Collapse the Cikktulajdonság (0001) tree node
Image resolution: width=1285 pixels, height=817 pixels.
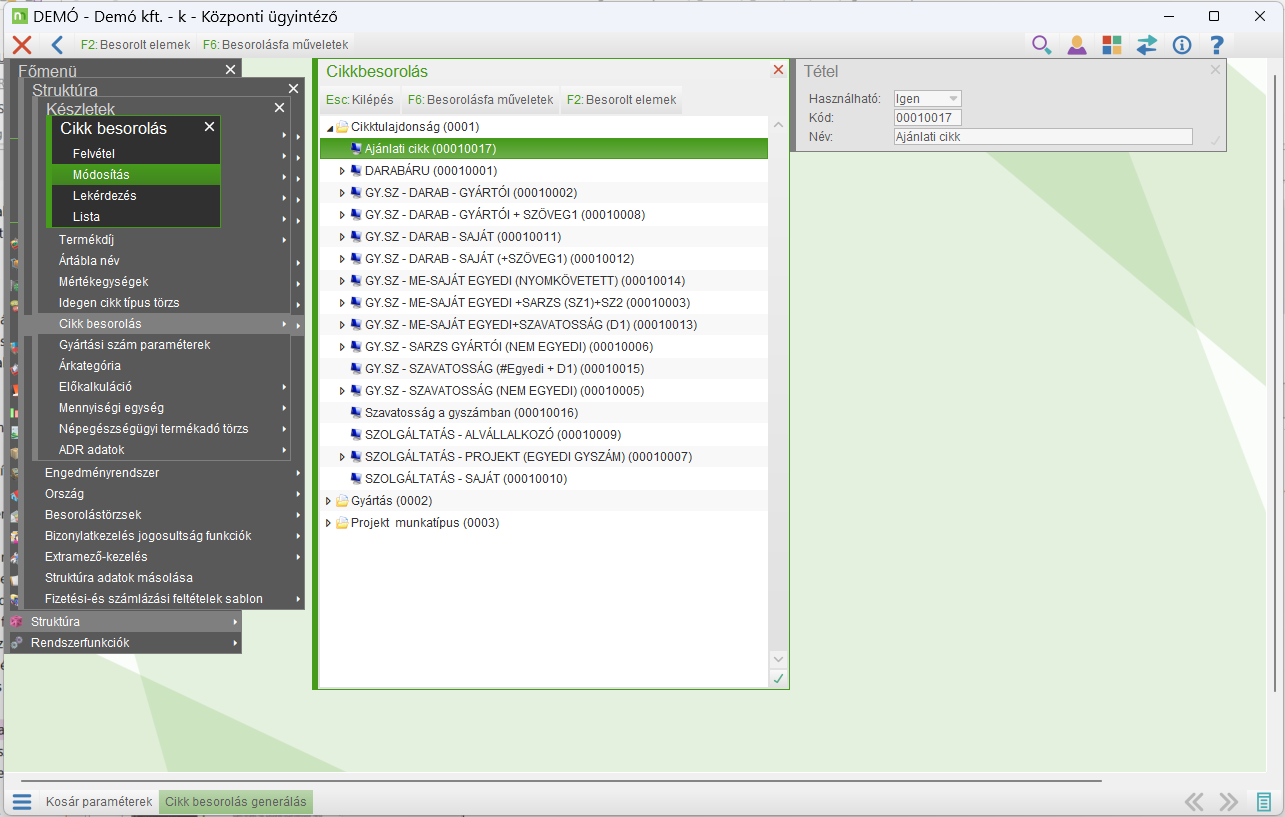[330, 128]
